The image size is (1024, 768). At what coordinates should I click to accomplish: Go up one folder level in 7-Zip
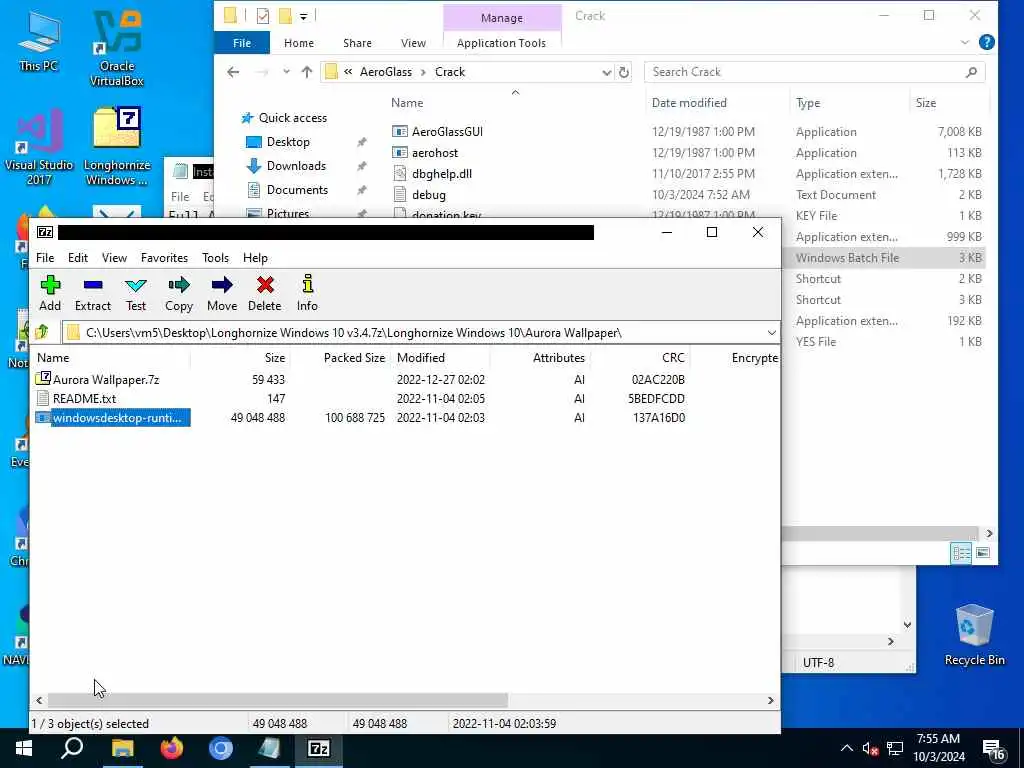point(42,332)
